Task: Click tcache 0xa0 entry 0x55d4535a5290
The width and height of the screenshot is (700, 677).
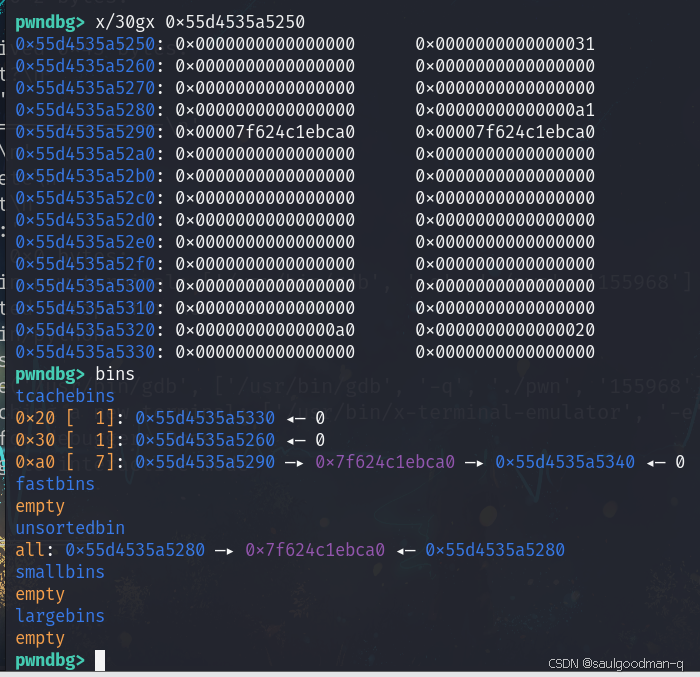Action: [205, 462]
